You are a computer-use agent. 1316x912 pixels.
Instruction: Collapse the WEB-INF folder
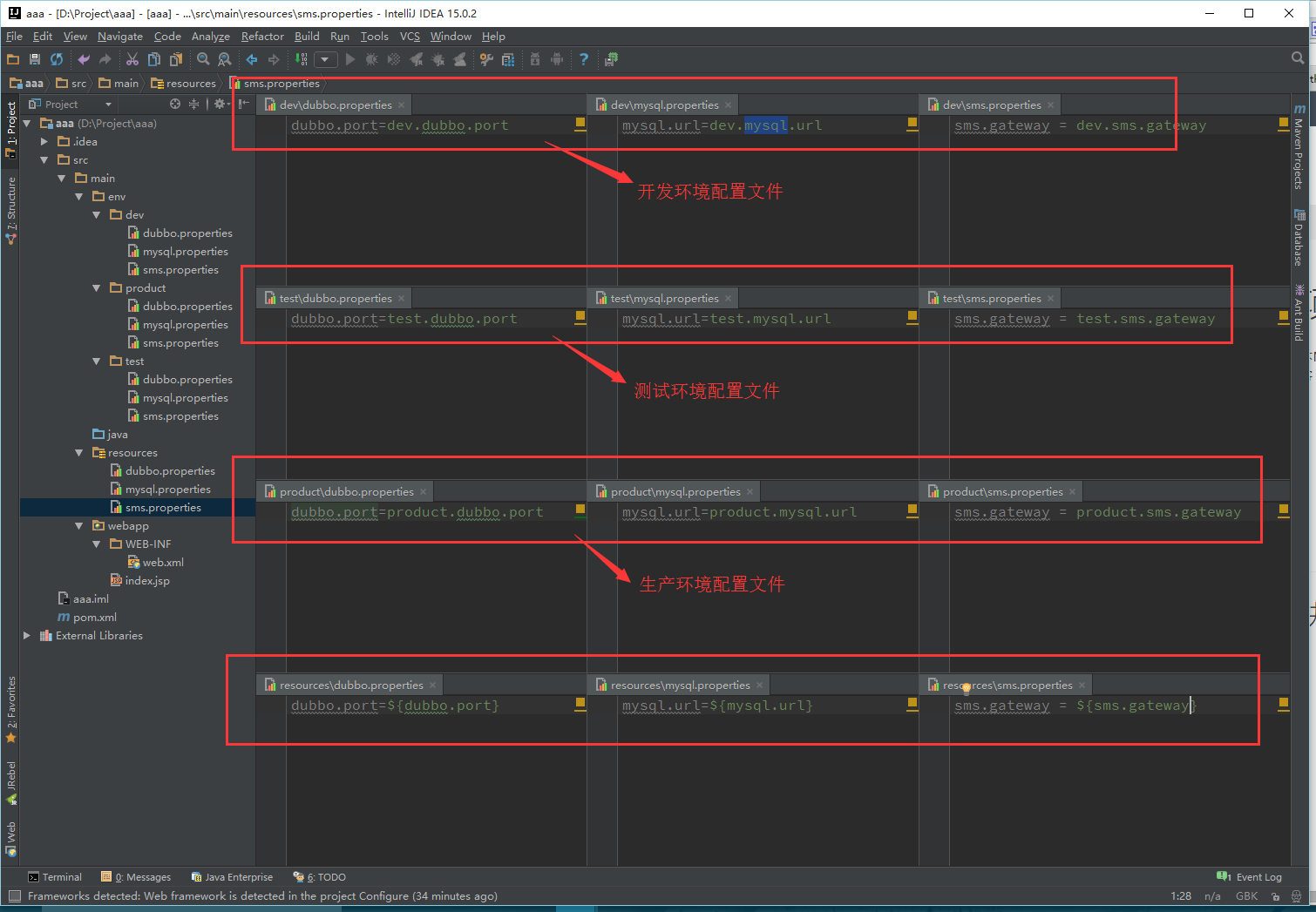point(97,544)
